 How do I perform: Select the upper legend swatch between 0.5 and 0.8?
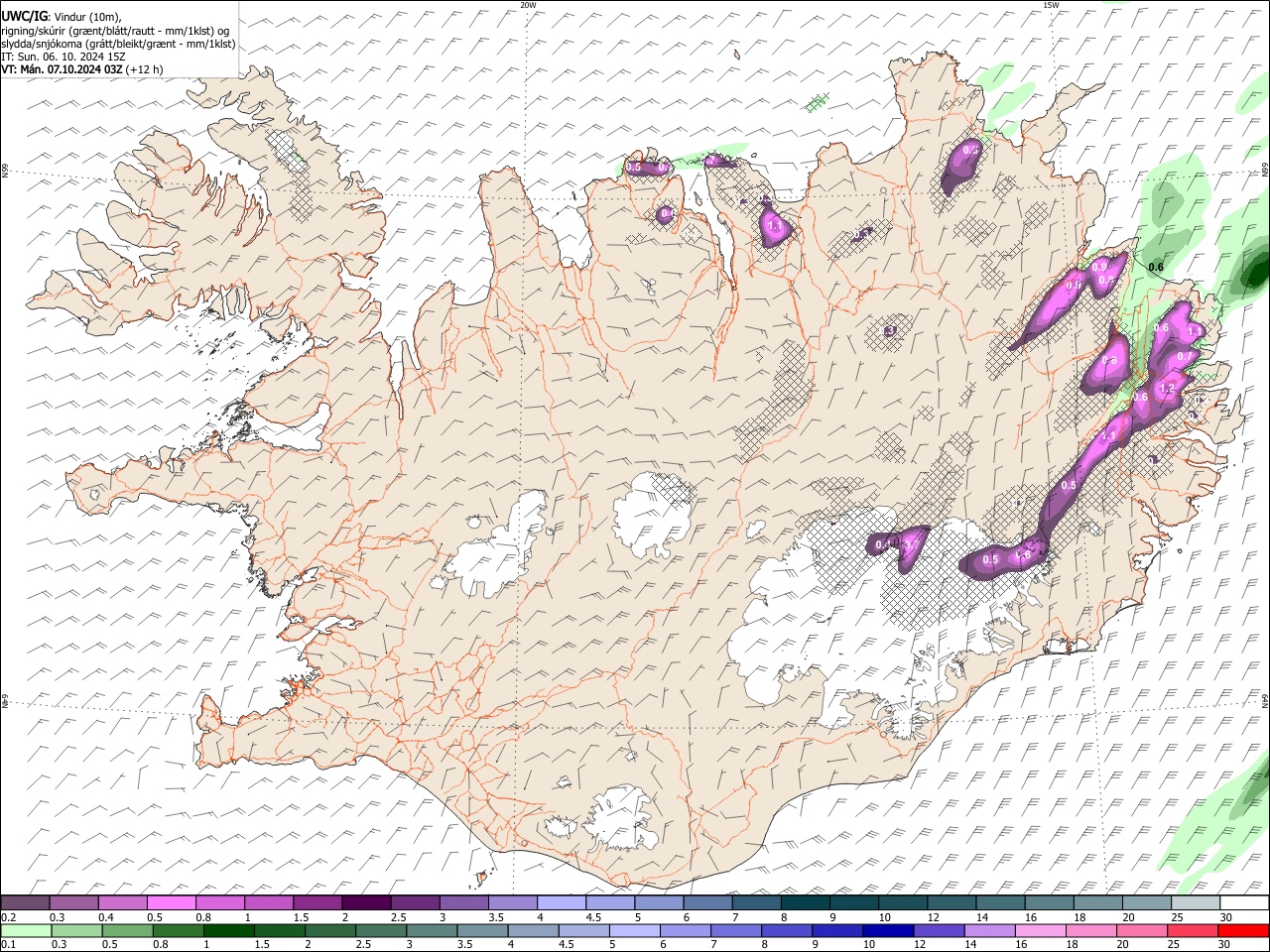coord(171,902)
